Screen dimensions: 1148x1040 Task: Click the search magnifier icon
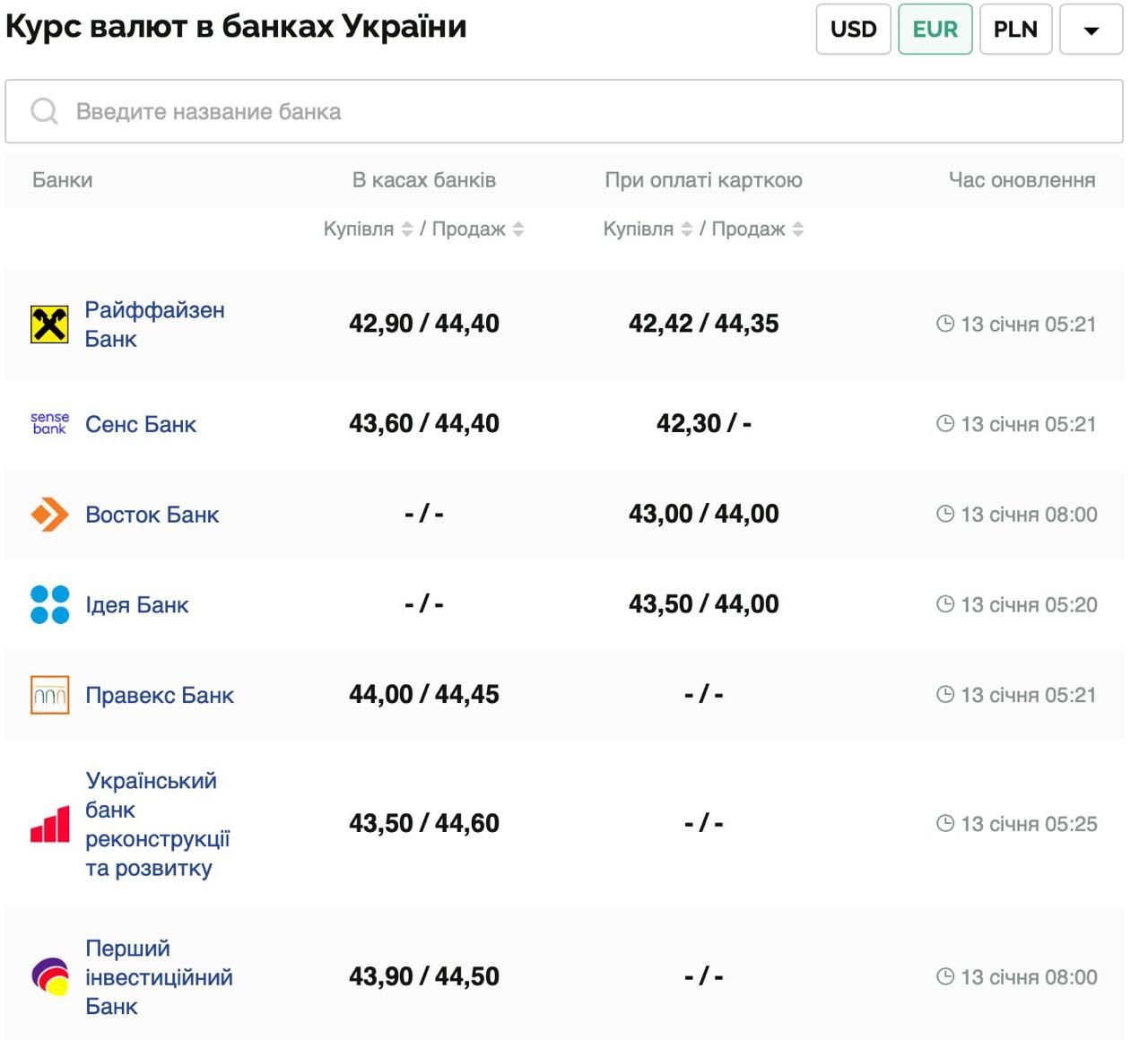click(x=44, y=111)
